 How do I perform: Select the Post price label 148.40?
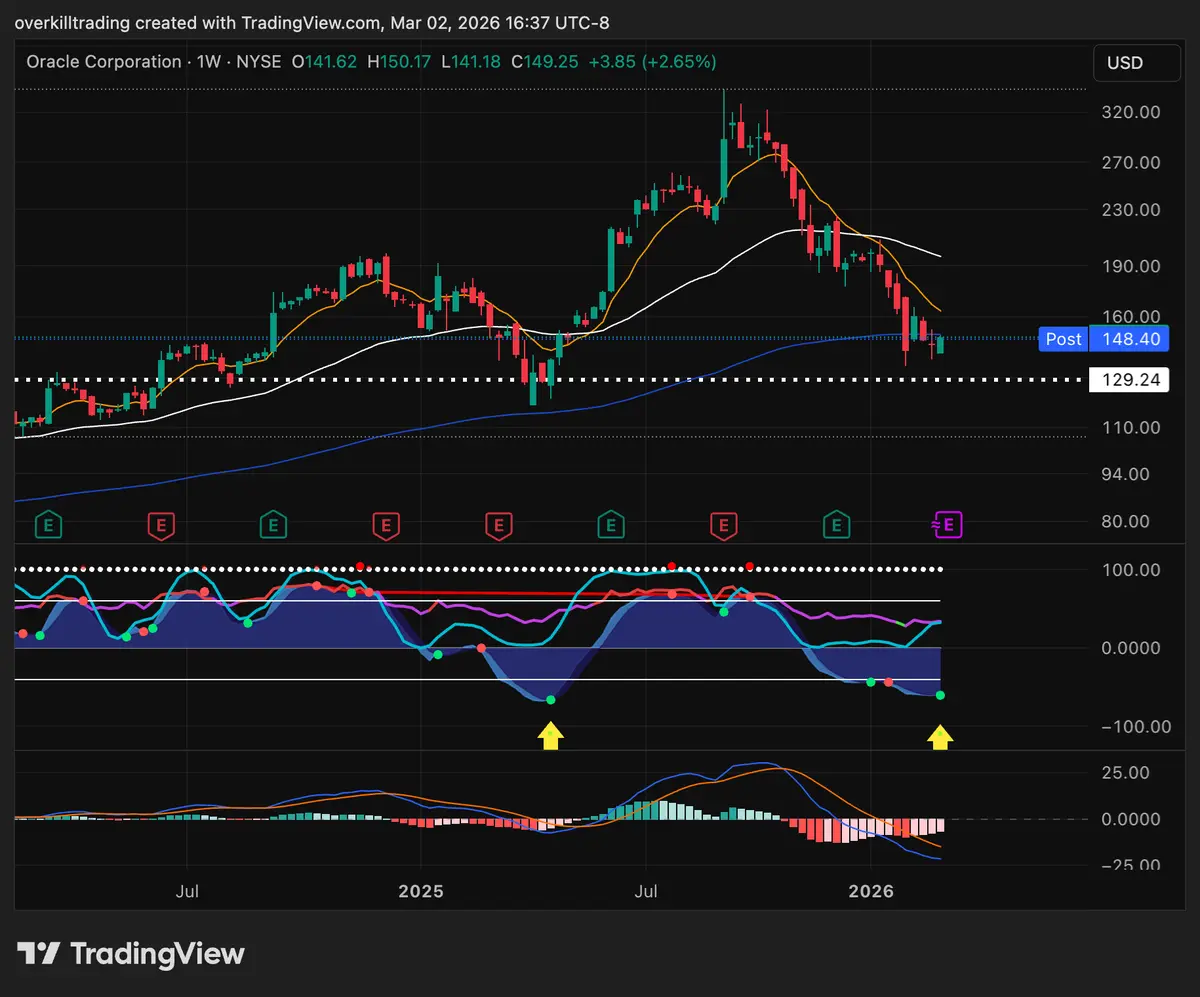tap(1104, 339)
